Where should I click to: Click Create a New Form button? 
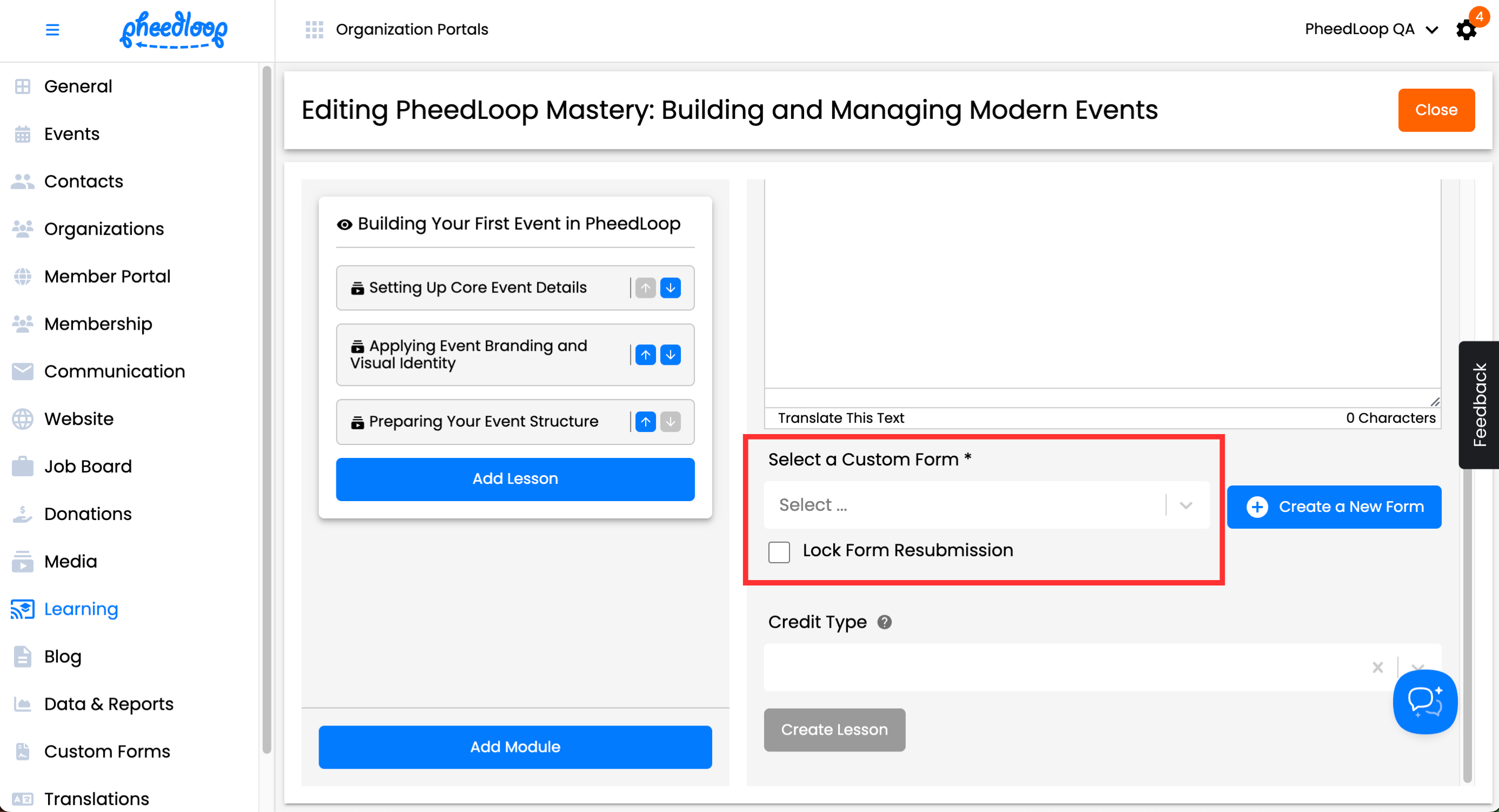pyautogui.click(x=1334, y=507)
